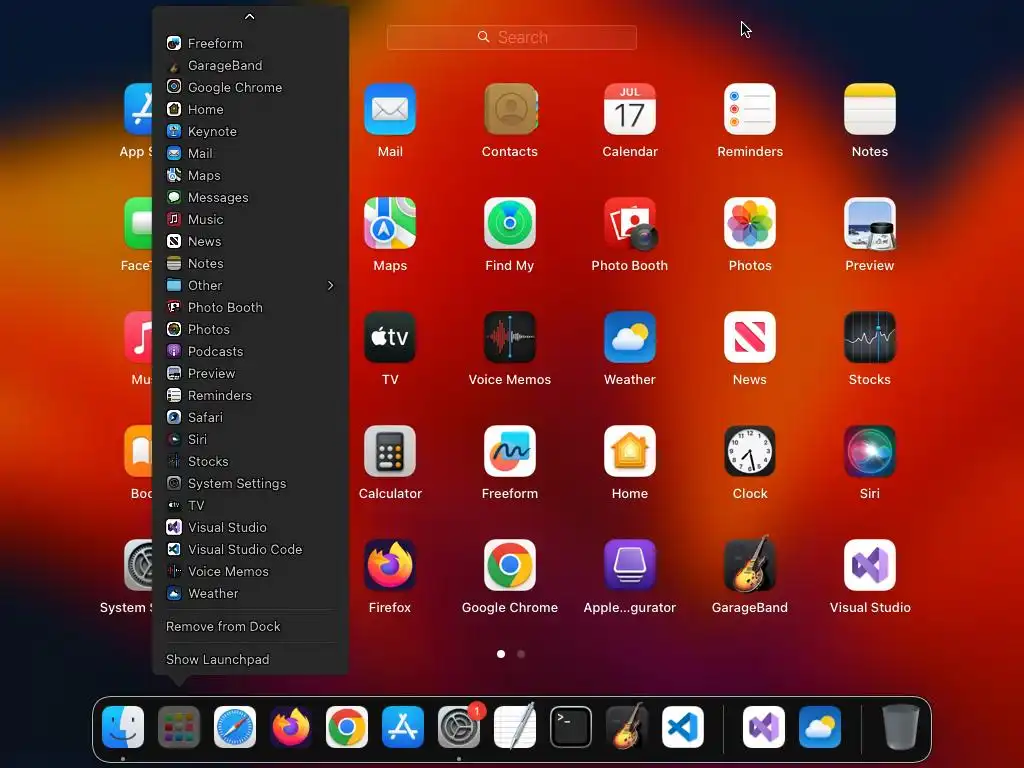1024x768 pixels.
Task: Switch to the second Launchpad page dot
Action: pos(521,654)
